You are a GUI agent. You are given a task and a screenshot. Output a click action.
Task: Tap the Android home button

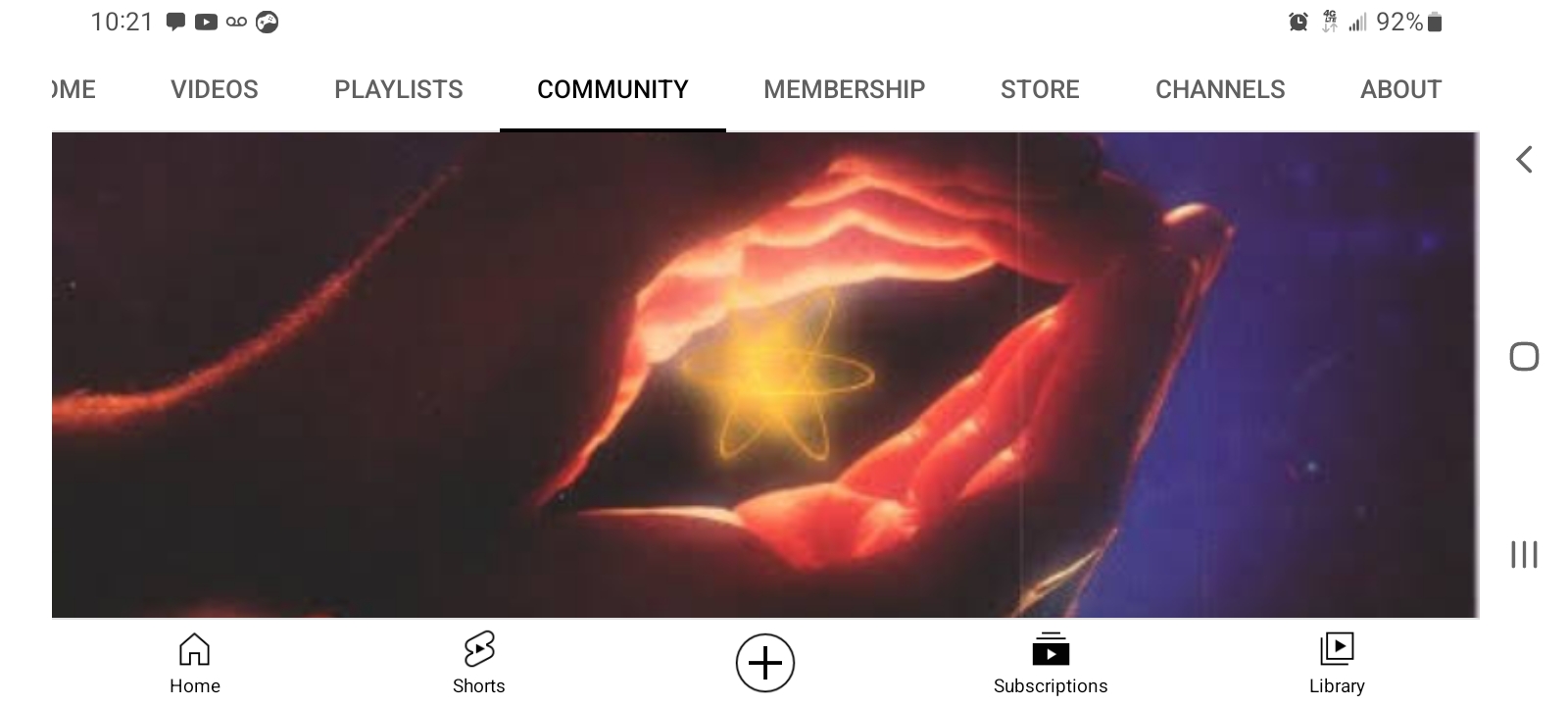click(x=1524, y=357)
